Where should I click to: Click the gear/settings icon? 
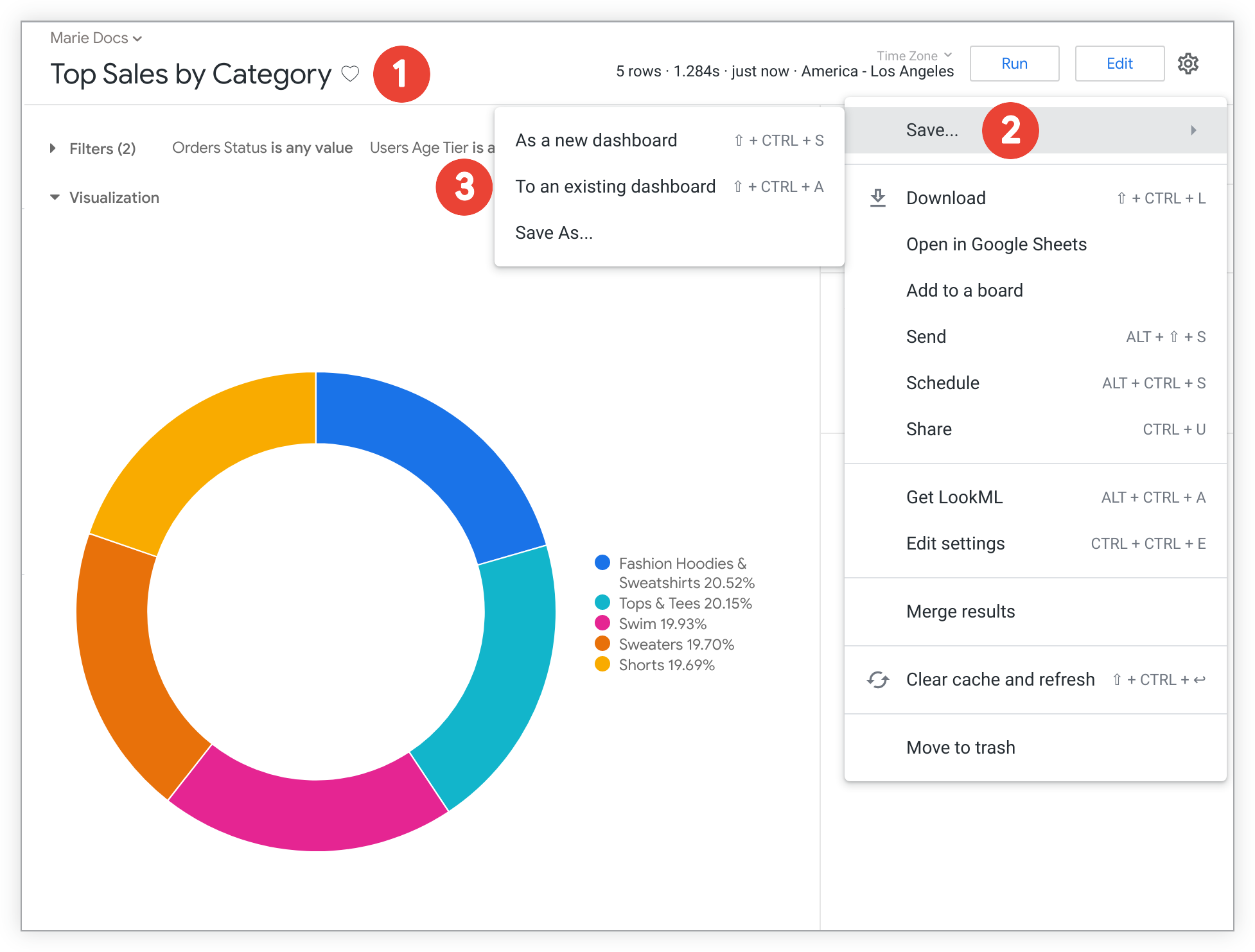[1189, 64]
